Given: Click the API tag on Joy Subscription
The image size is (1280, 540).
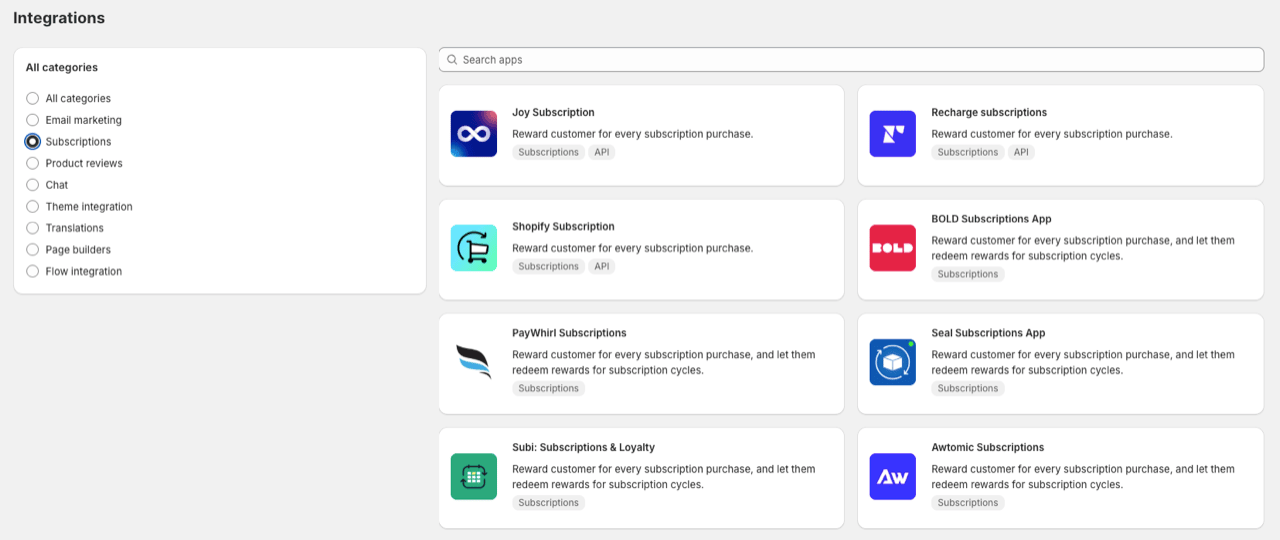Looking at the screenshot, I should (x=601, y=152).
